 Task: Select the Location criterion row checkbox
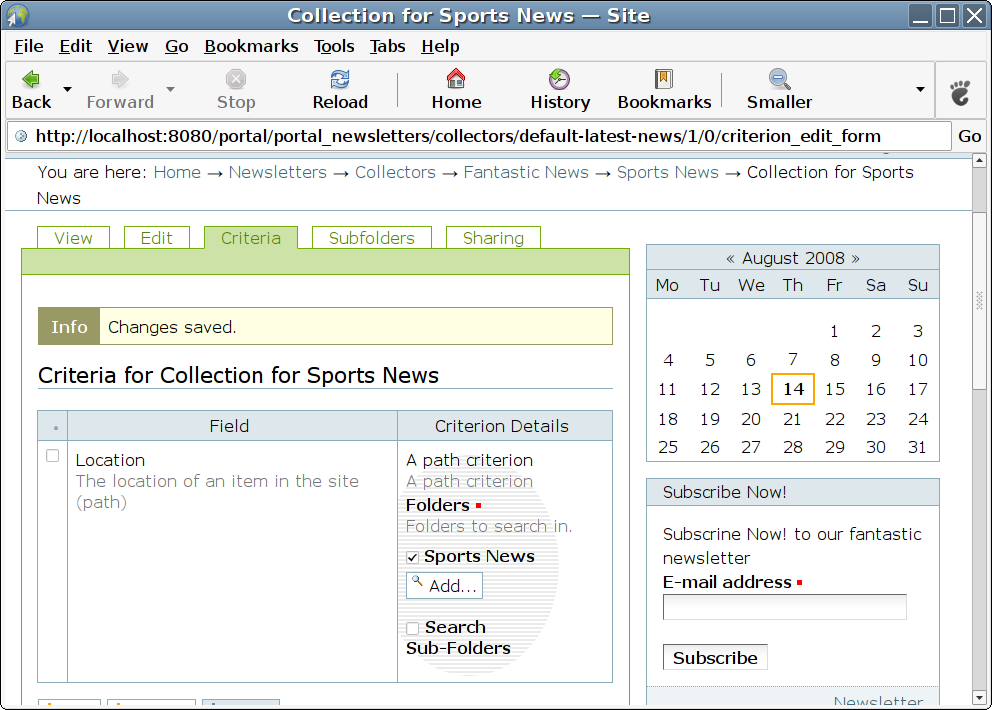[53, 456]
